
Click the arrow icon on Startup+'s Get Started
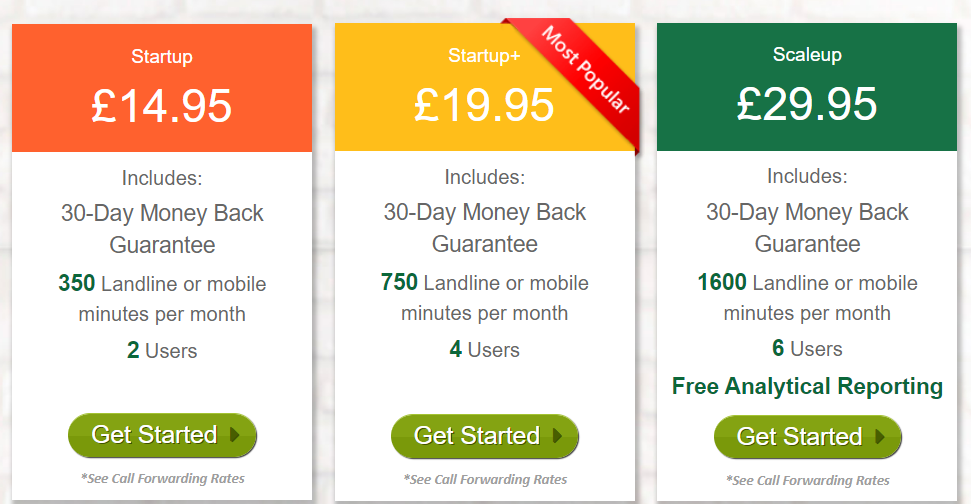click(x=558, y=436)
